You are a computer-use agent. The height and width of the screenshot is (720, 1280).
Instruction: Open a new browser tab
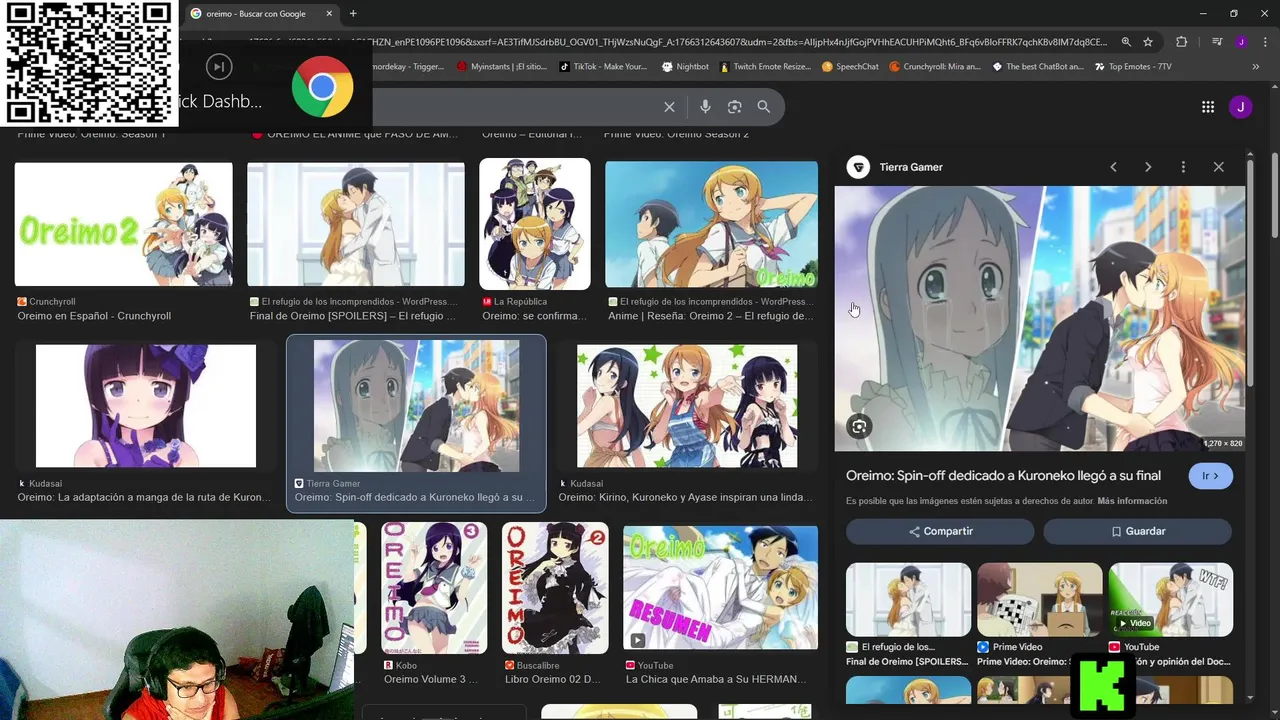coord(353,14)
